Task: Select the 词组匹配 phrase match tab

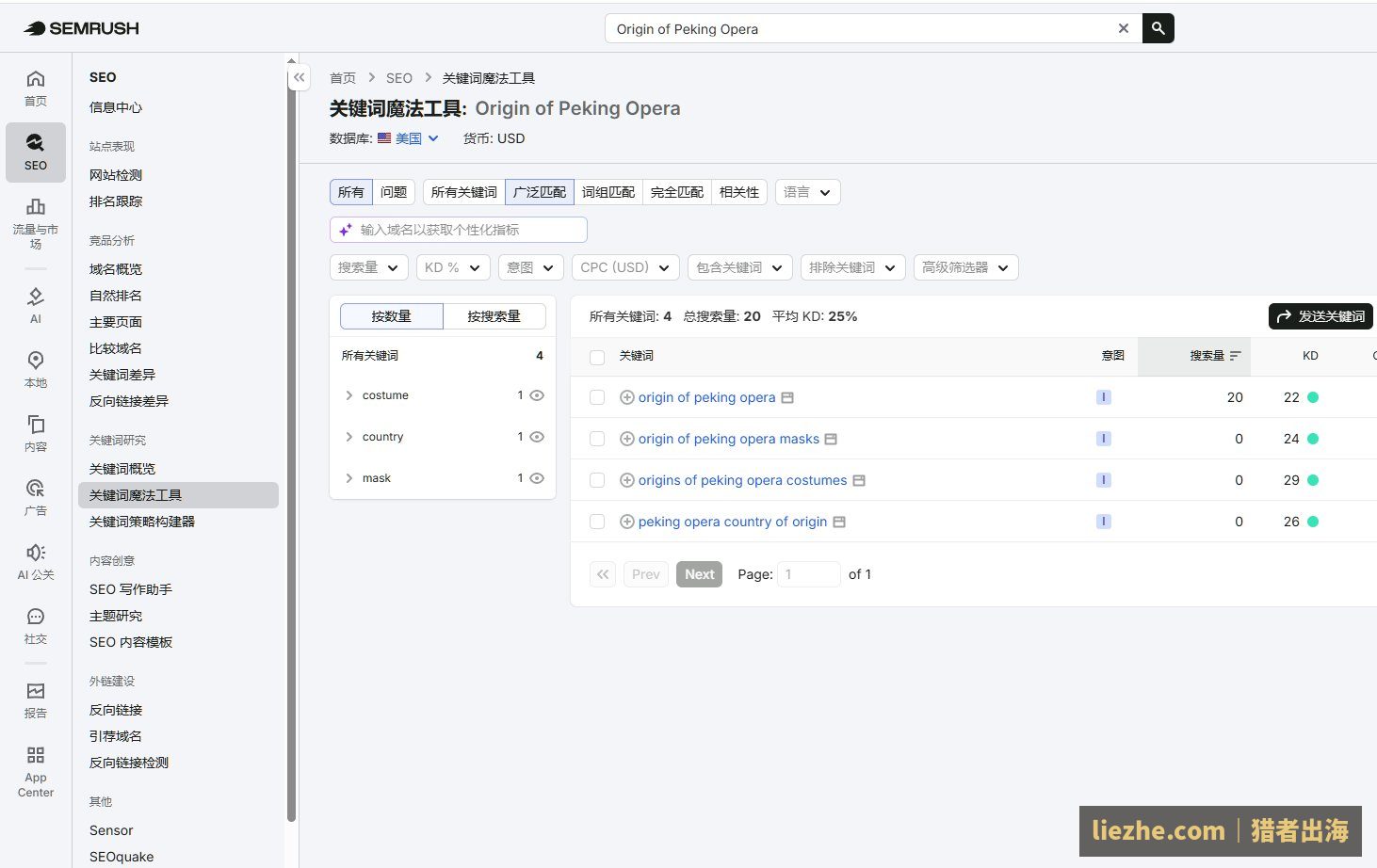Action: coord(608,192)
